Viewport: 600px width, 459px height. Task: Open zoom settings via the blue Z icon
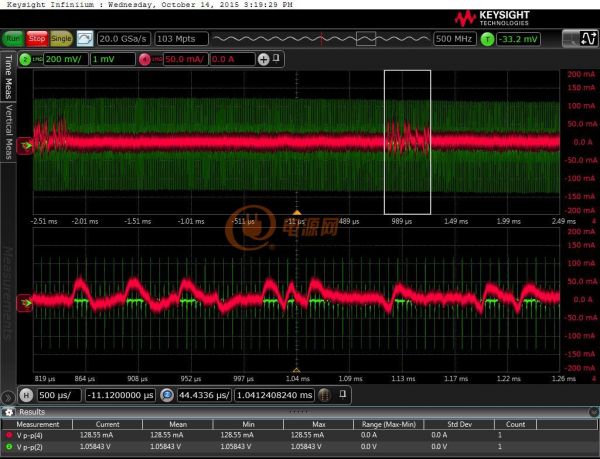(167, 395)
